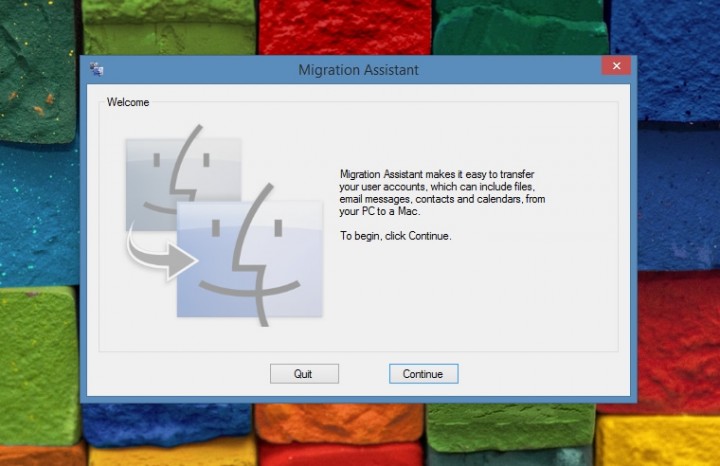720x466 pixels.
Task: Click the Continue button
Action: [x=423, y=374]
